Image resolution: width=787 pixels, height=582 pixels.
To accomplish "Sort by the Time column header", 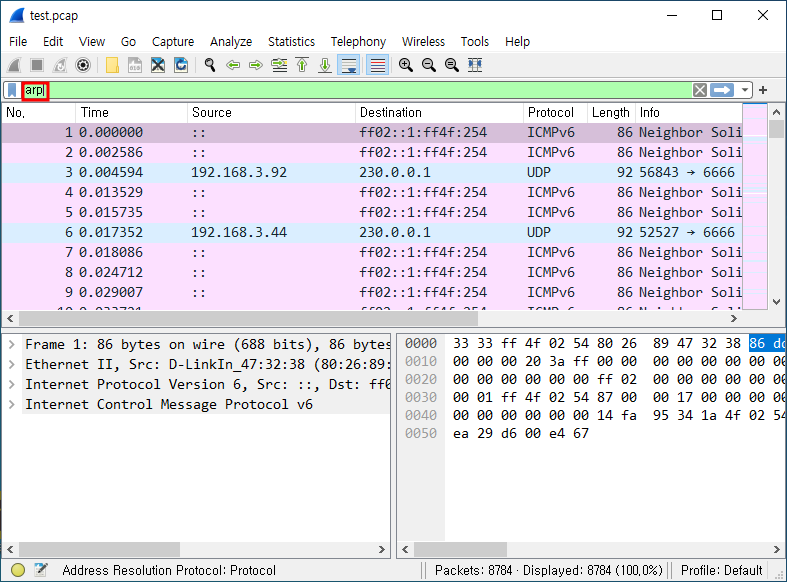I will tap(132, 113).
